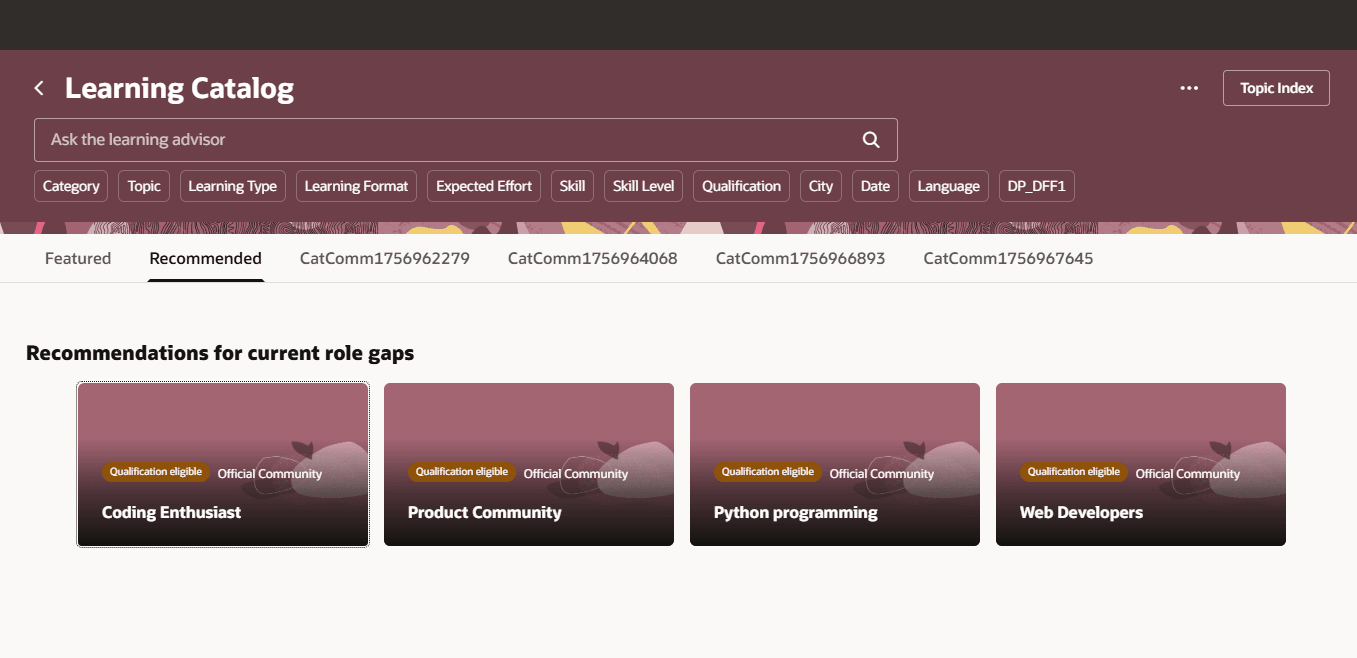Open the Topic Index
Image resolution: width=1357 pixels, height=658 pixels.
1275,88
